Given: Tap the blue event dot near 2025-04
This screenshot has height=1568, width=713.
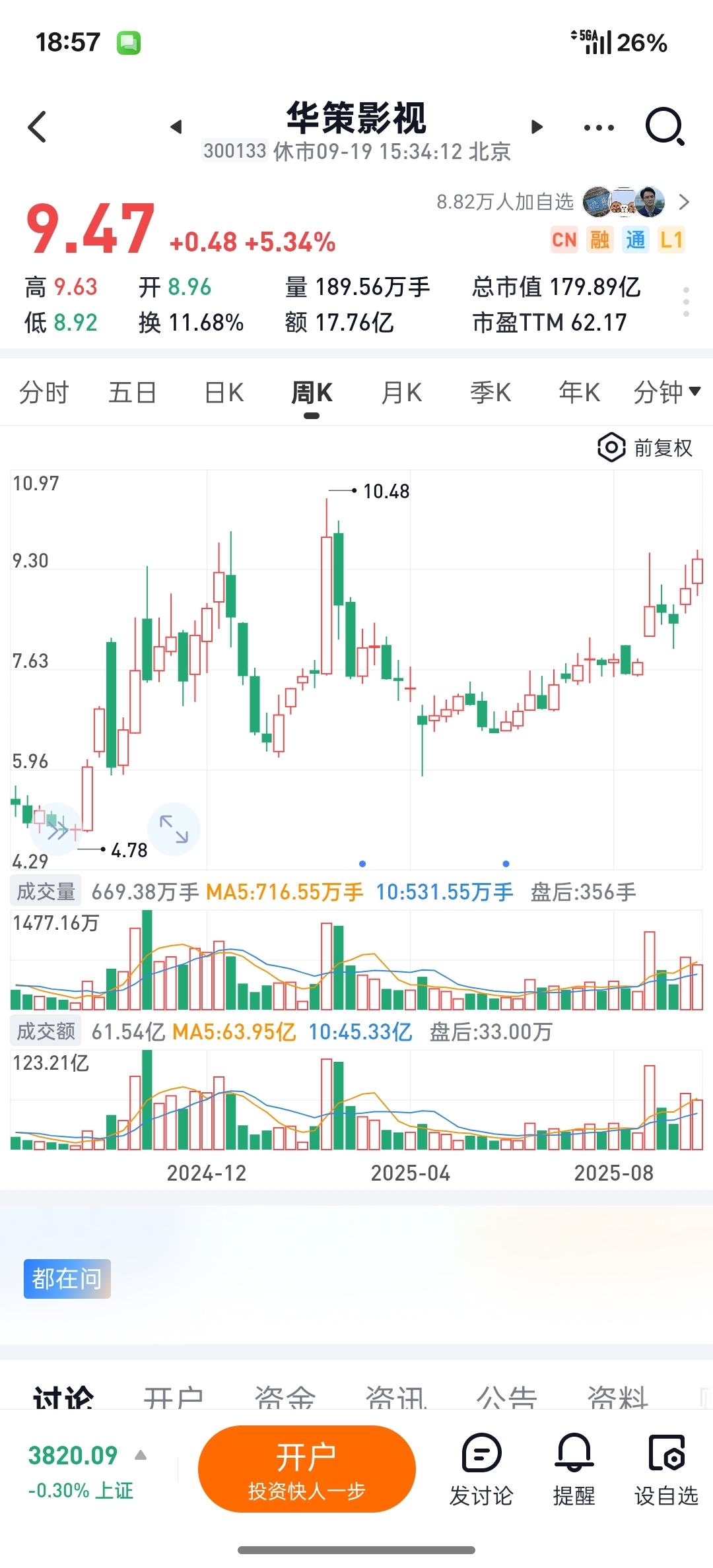Looking at the screenshot, I should (x=362, y=863).
